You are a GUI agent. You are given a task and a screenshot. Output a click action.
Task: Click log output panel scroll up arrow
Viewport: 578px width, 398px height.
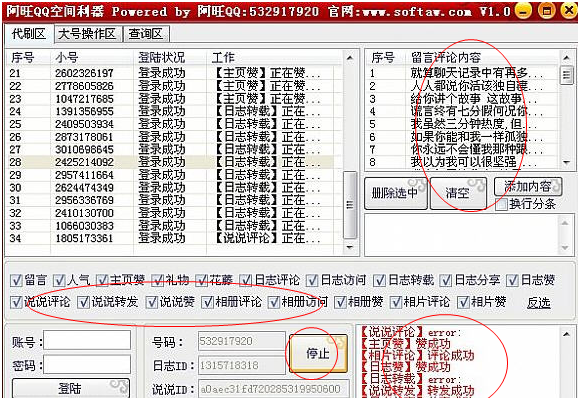click(x=566, y=334)
